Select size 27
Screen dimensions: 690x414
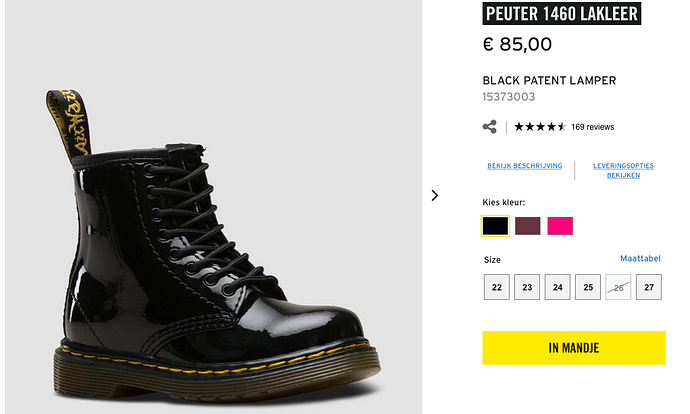pos(649,287)
